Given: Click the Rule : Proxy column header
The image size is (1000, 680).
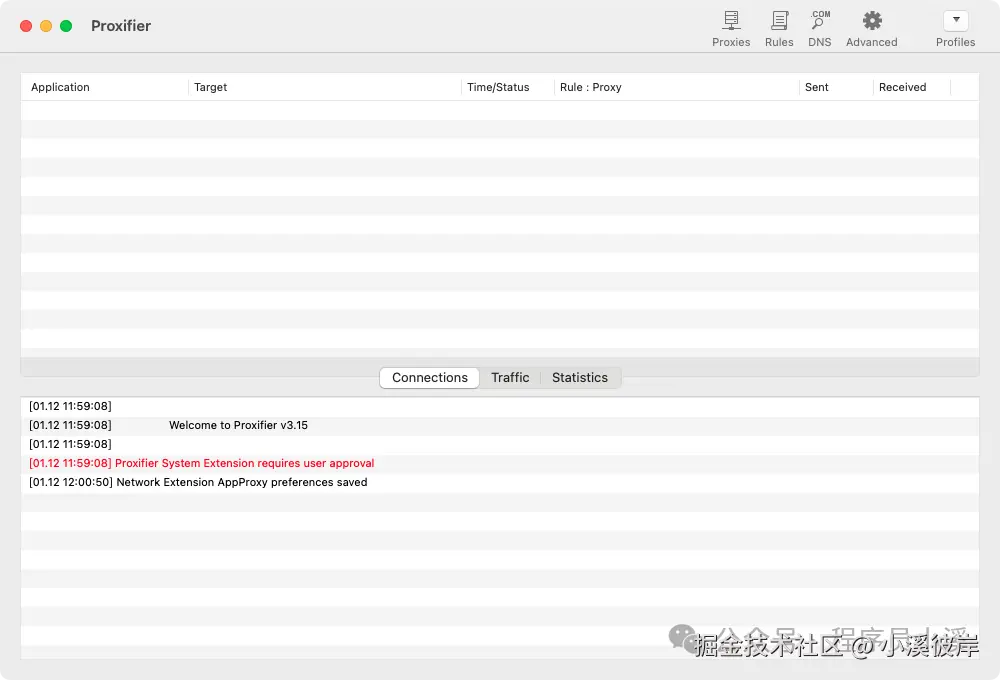Looking at the screenshot, I should (x=677, y=87).
